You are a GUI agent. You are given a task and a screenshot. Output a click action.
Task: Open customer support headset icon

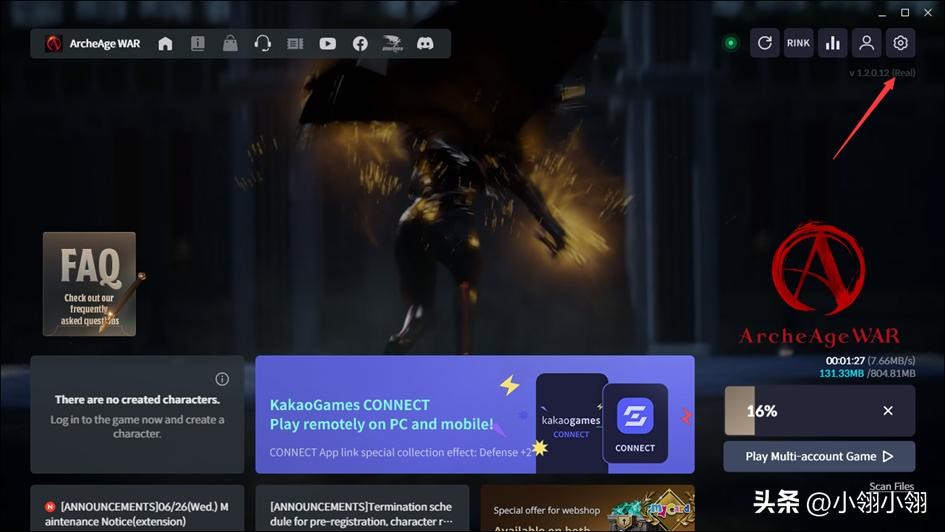click(263, 44)
